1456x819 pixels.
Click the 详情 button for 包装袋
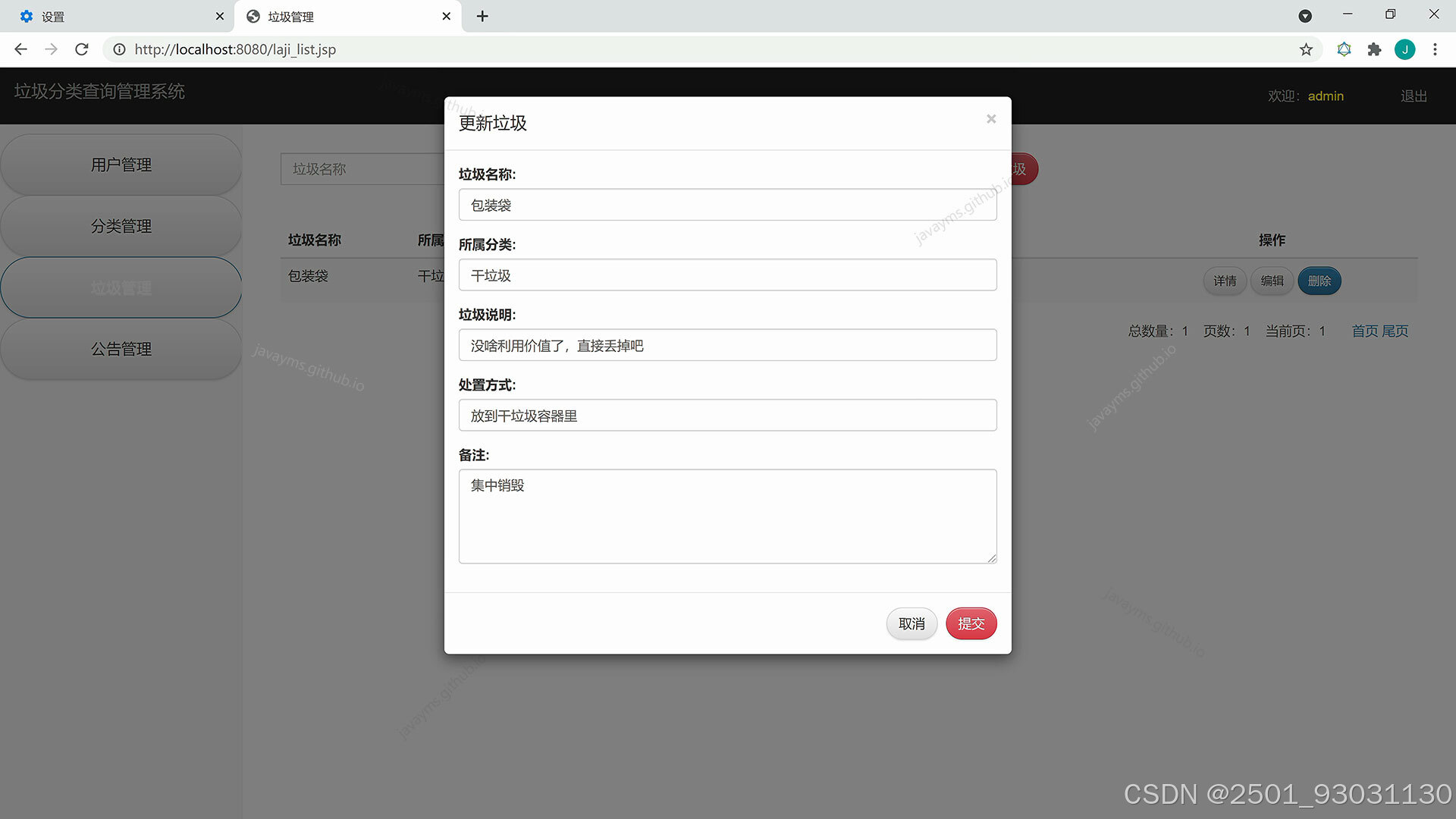pyautogui.click(x=1225, y=281)
